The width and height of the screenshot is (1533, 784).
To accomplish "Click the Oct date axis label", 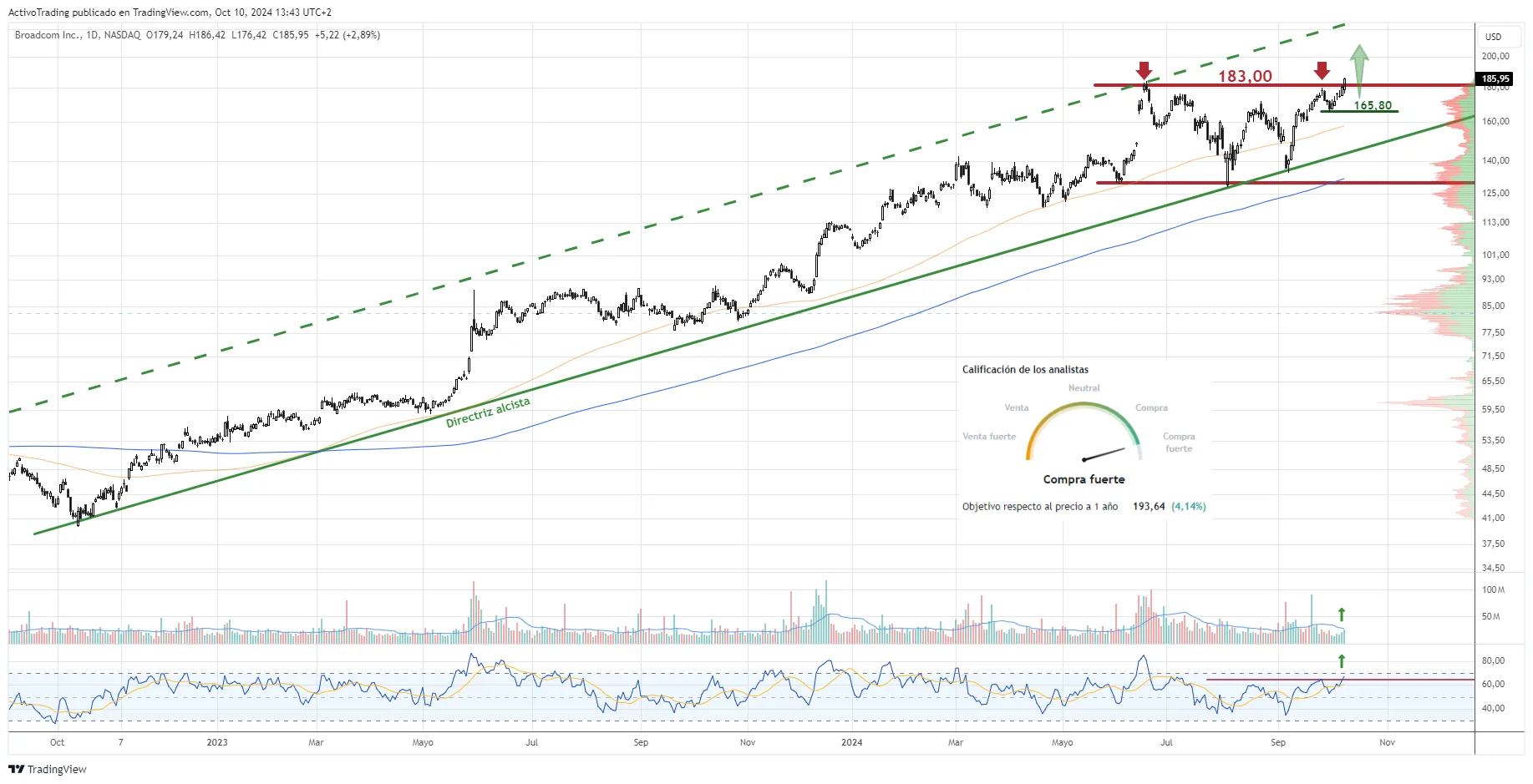I will [57, 742].
